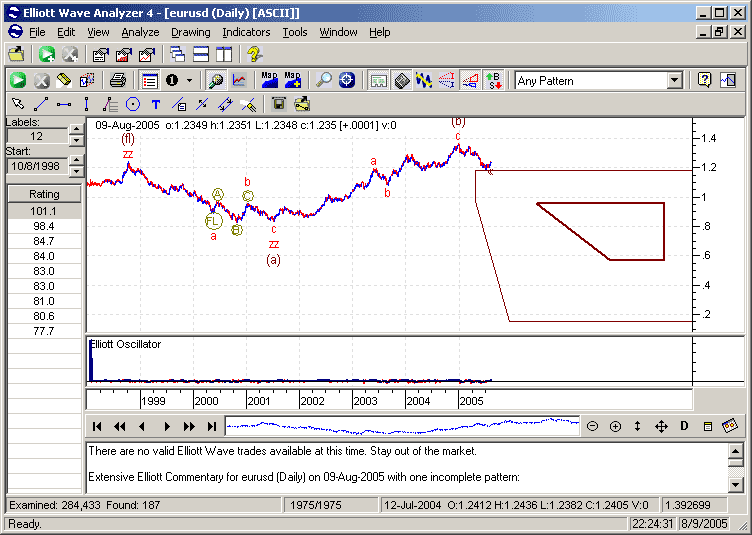This screenshot has height=535, width=752.
Task: Select the diagonal trend line tool
Action: pyautogui.click(x=41, y=104)
